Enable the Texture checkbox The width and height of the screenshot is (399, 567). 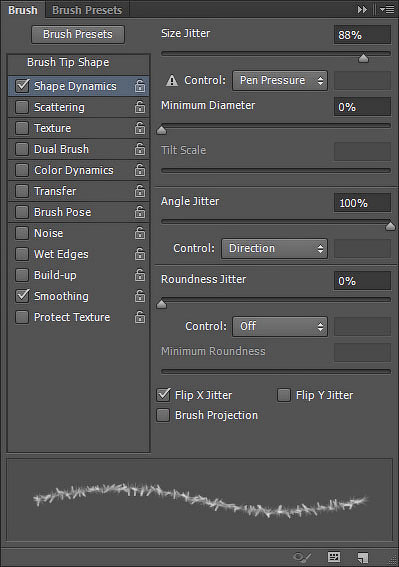[x=22, y=128]
